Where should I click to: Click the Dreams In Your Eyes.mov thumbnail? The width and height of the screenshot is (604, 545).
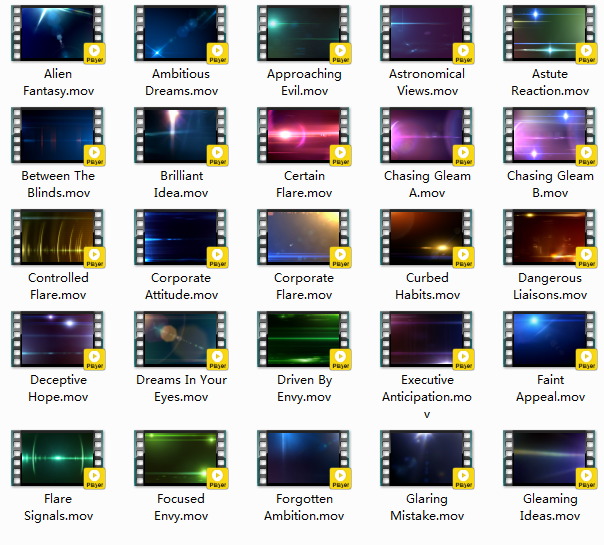[181, 340]
